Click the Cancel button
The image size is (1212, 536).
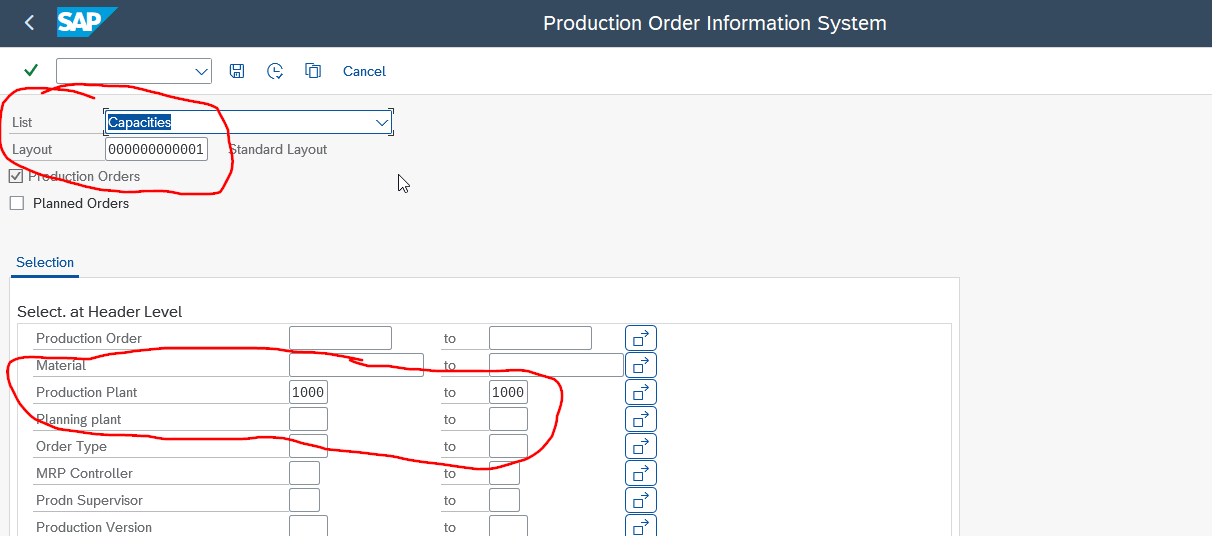364,71
